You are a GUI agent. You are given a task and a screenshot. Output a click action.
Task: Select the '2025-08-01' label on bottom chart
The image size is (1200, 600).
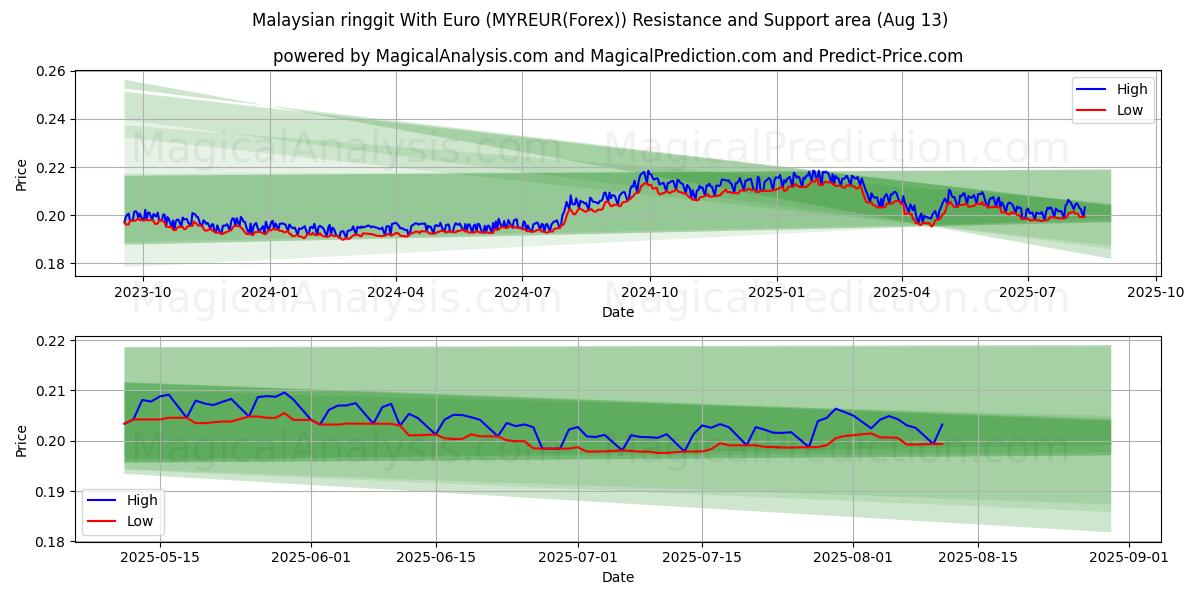[x=854, y=558]
